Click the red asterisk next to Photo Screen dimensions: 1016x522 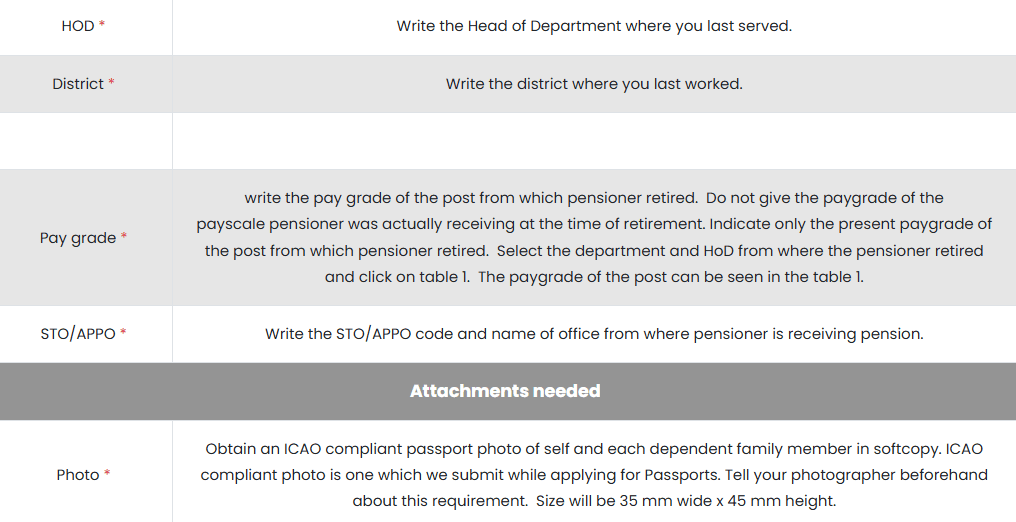pos(107,475)
